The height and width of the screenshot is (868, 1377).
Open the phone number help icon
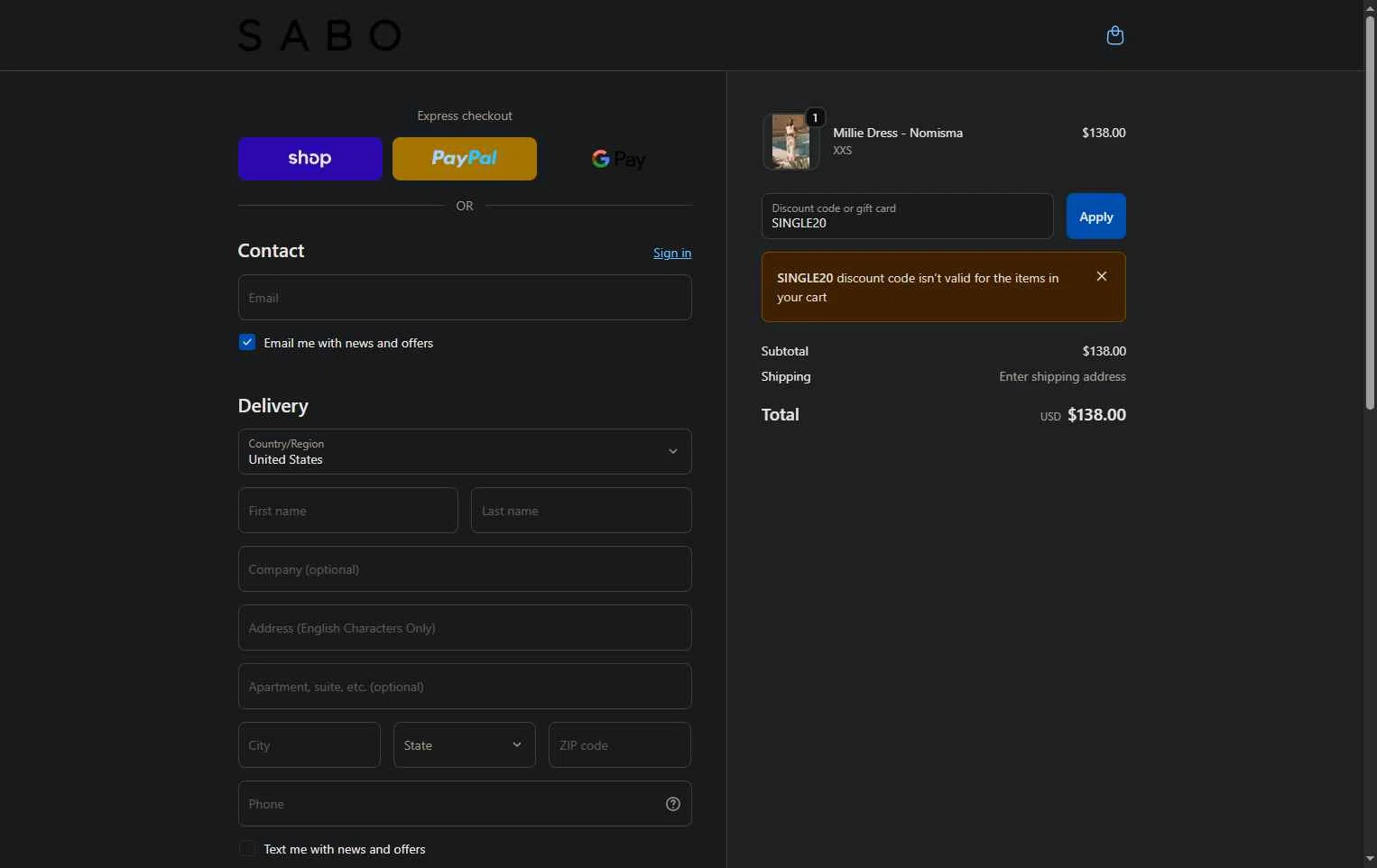coord(673,804)
